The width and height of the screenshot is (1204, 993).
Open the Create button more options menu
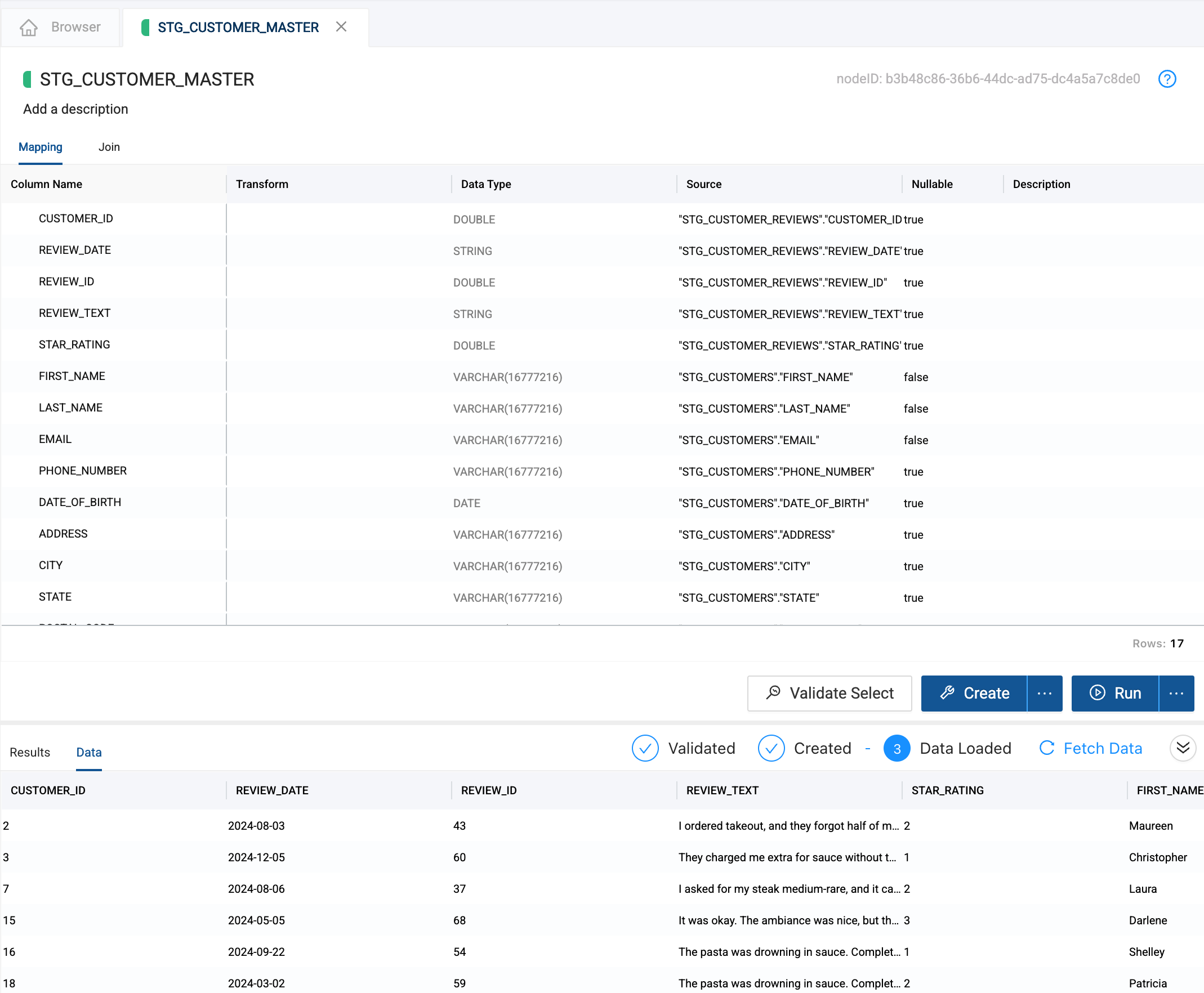[x=1044, y=694]
